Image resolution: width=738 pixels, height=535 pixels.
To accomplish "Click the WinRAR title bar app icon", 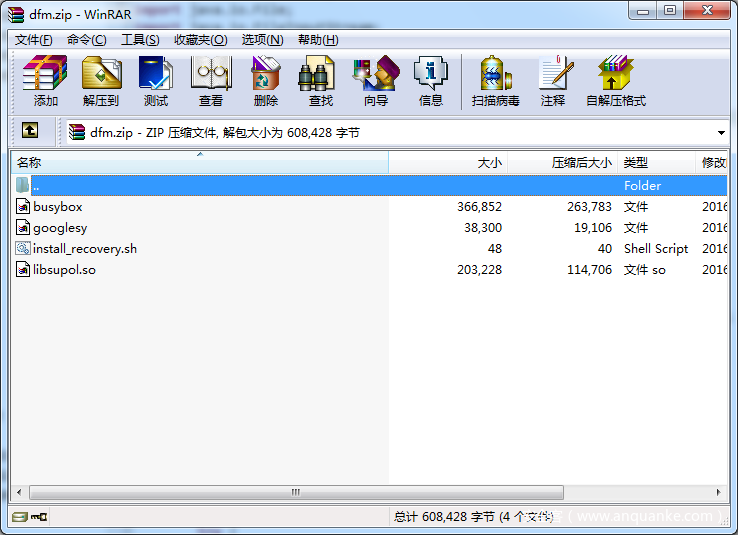I will (x=16, y=15).
